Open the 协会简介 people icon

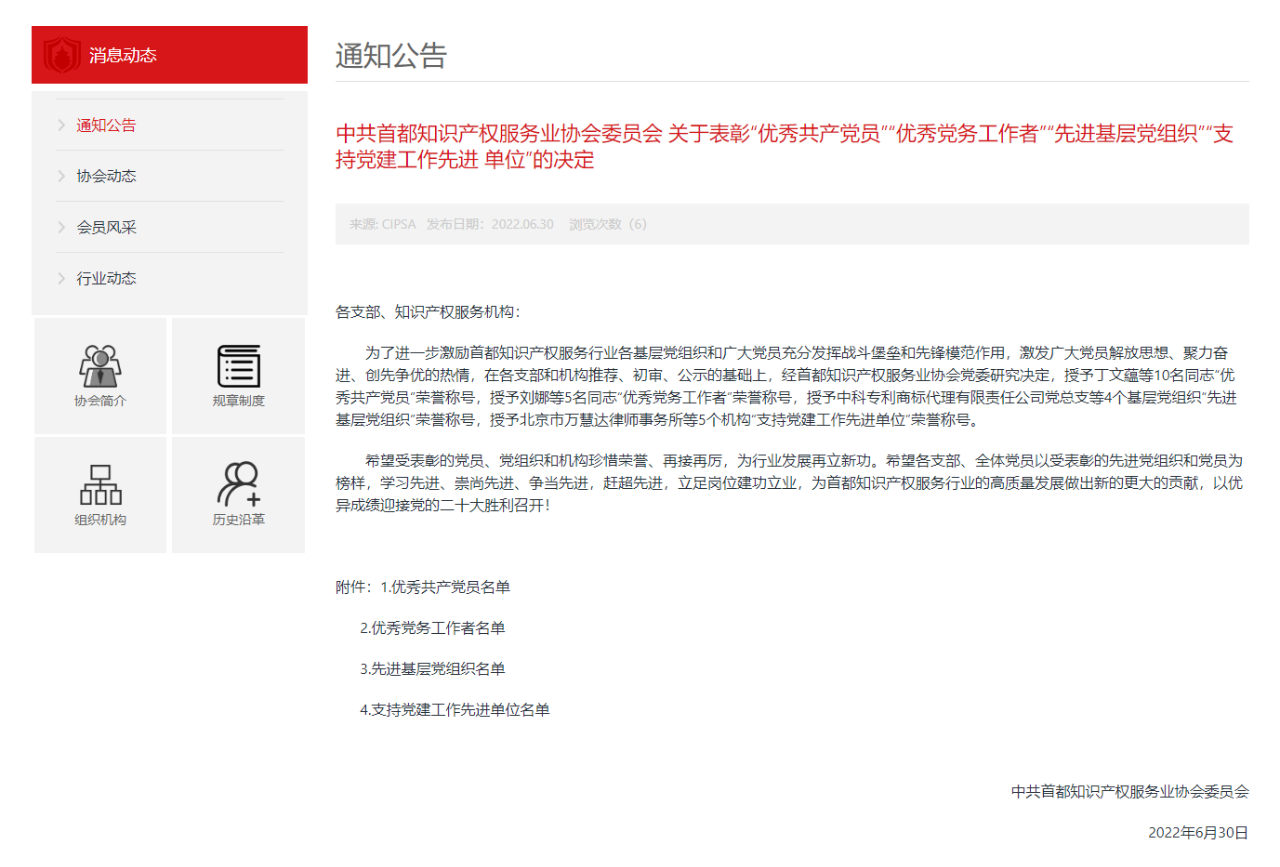100,366
